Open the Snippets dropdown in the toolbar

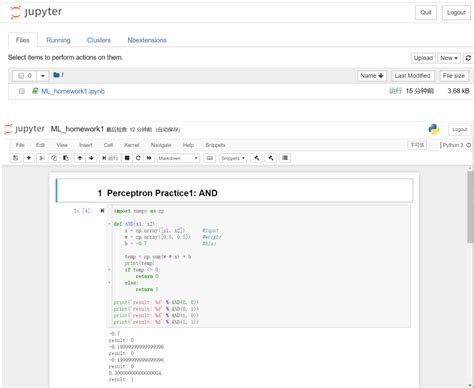[233, 158]
